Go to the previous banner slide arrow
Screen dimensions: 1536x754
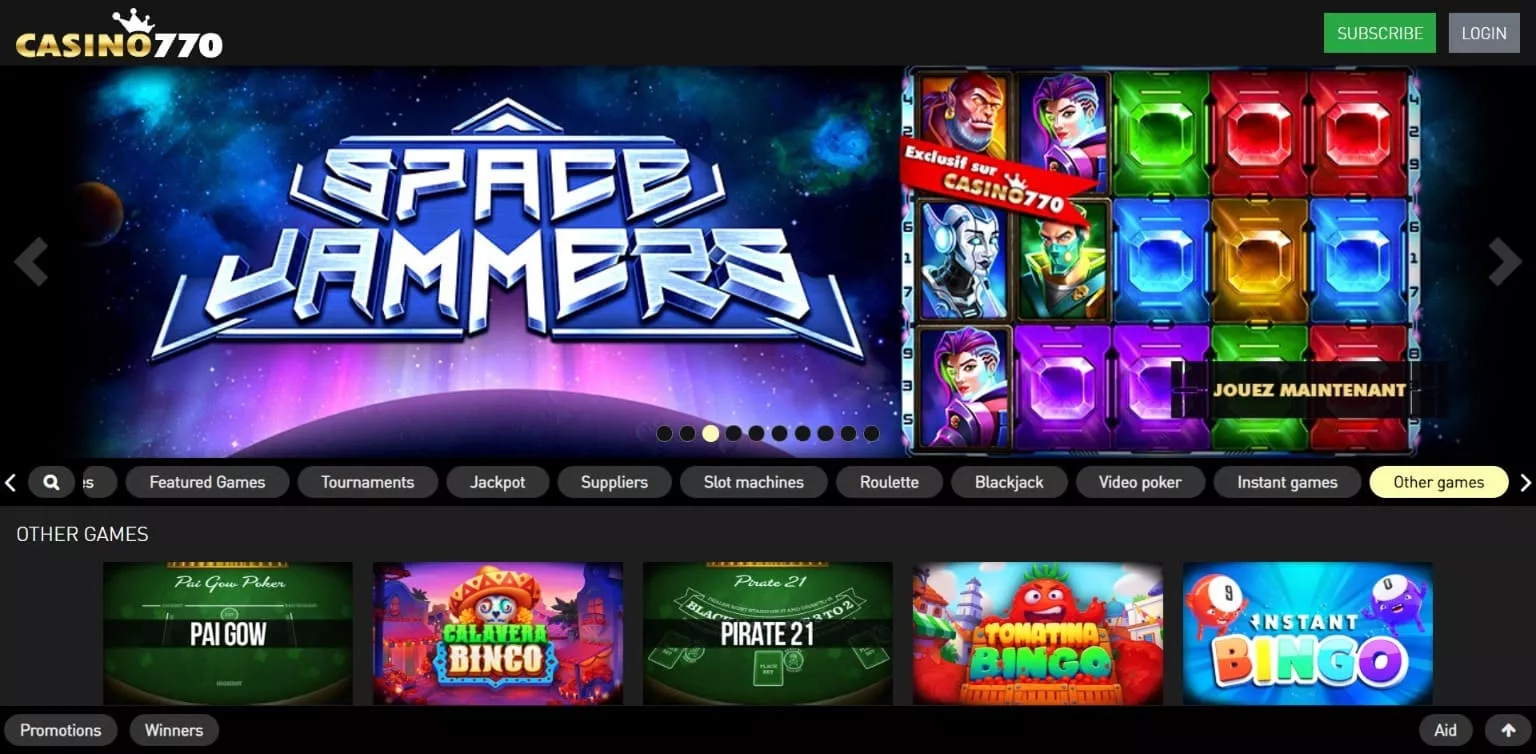31,262
